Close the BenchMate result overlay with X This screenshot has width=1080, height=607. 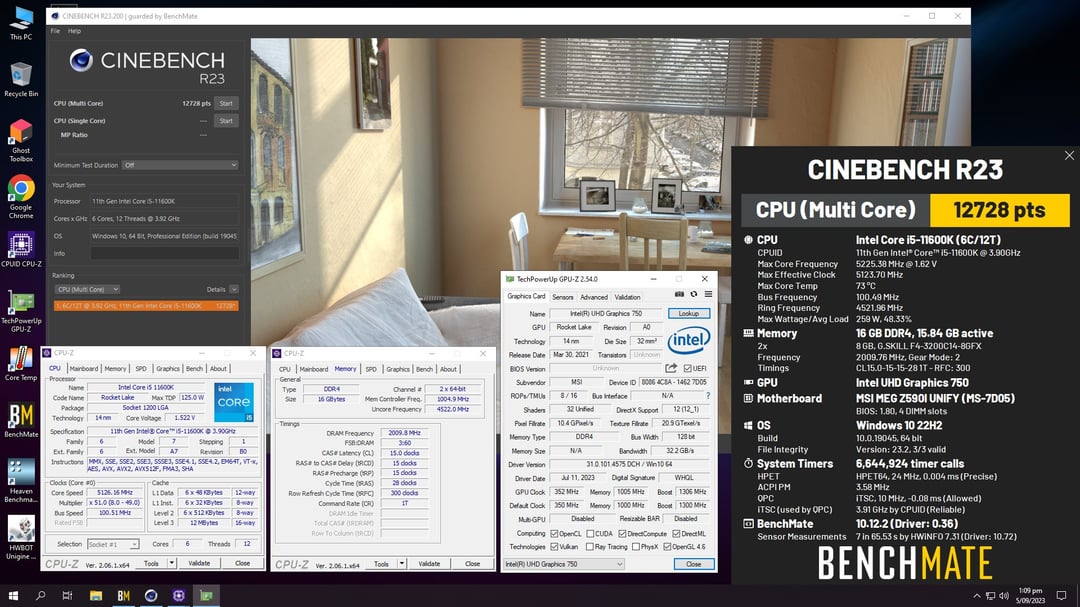(x=1069, y=156)
